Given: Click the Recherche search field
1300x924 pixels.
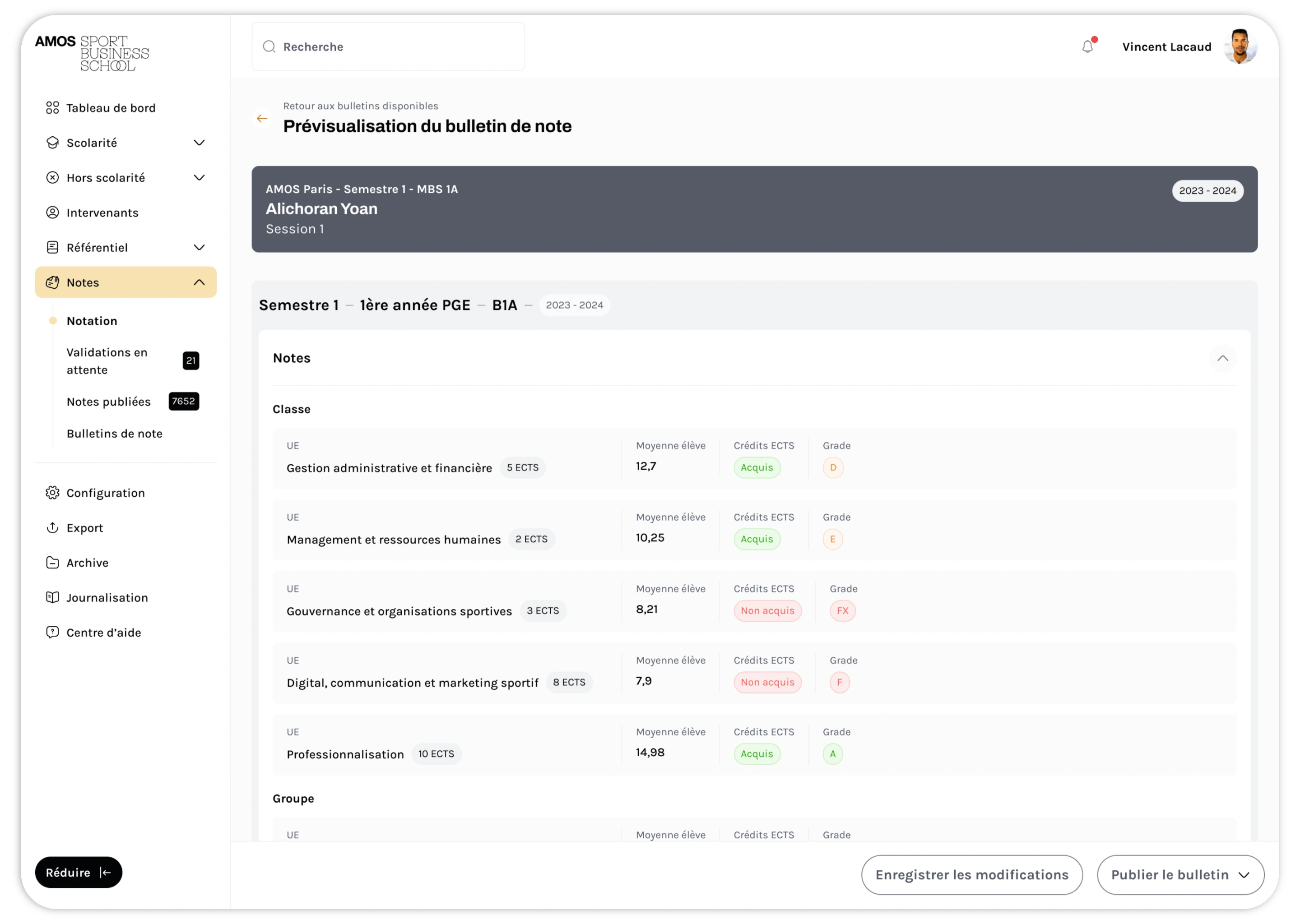Looking at the screenshot, I should (388, 46).
